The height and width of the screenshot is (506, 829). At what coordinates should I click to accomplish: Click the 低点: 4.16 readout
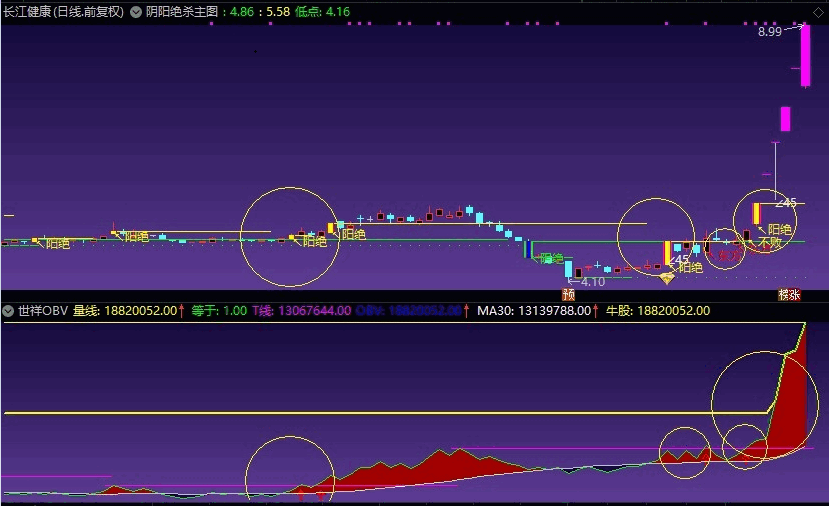coord(323,12)
